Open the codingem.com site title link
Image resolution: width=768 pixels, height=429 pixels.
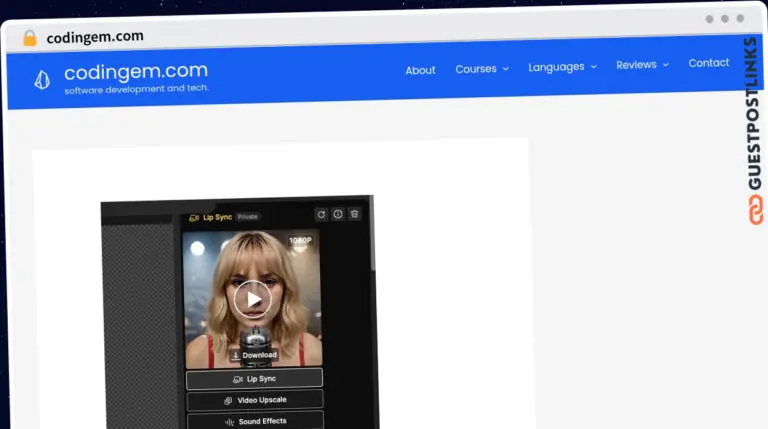136,72
